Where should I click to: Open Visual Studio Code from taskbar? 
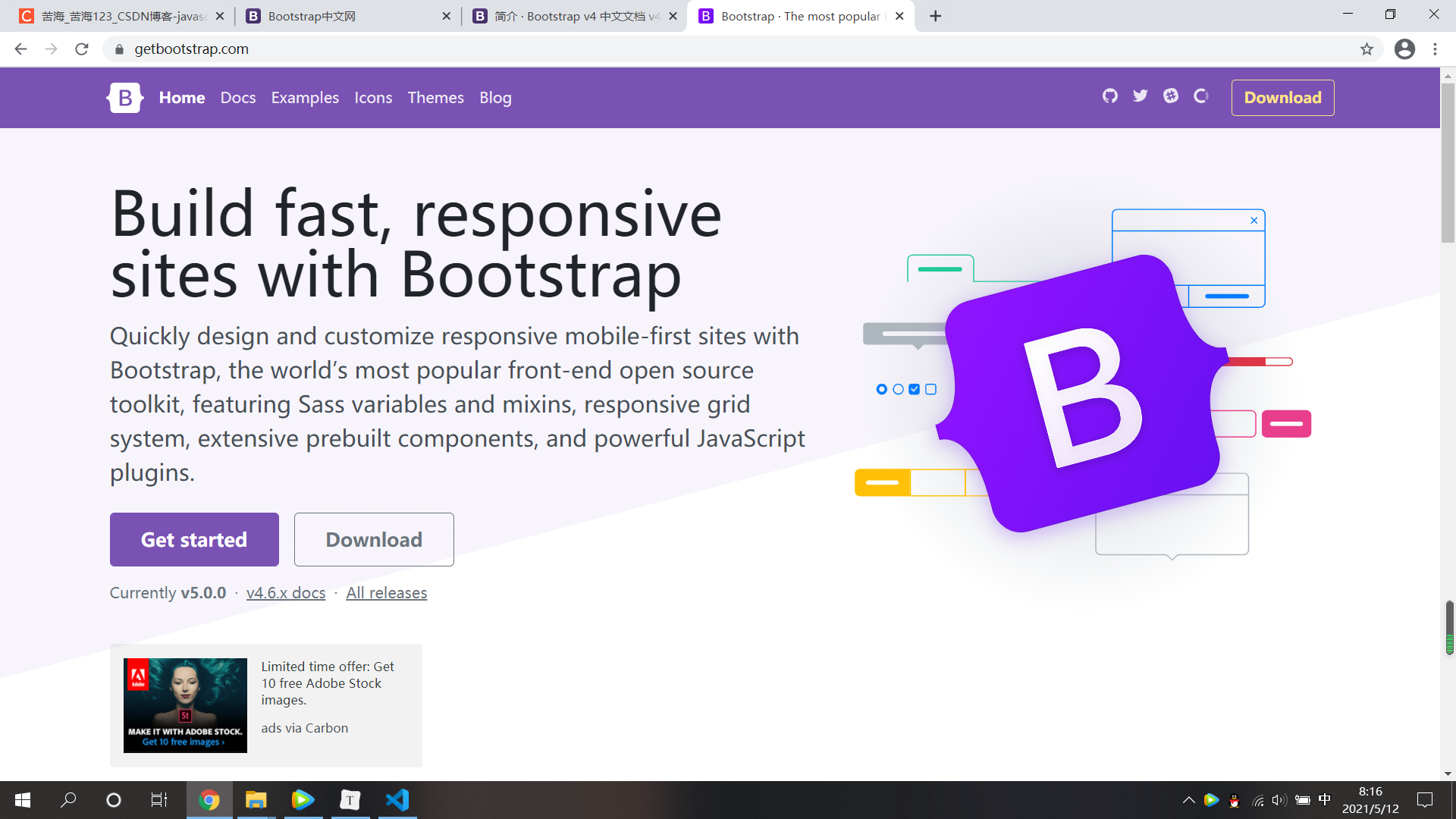pyautogui.click(x=397, y=800)
